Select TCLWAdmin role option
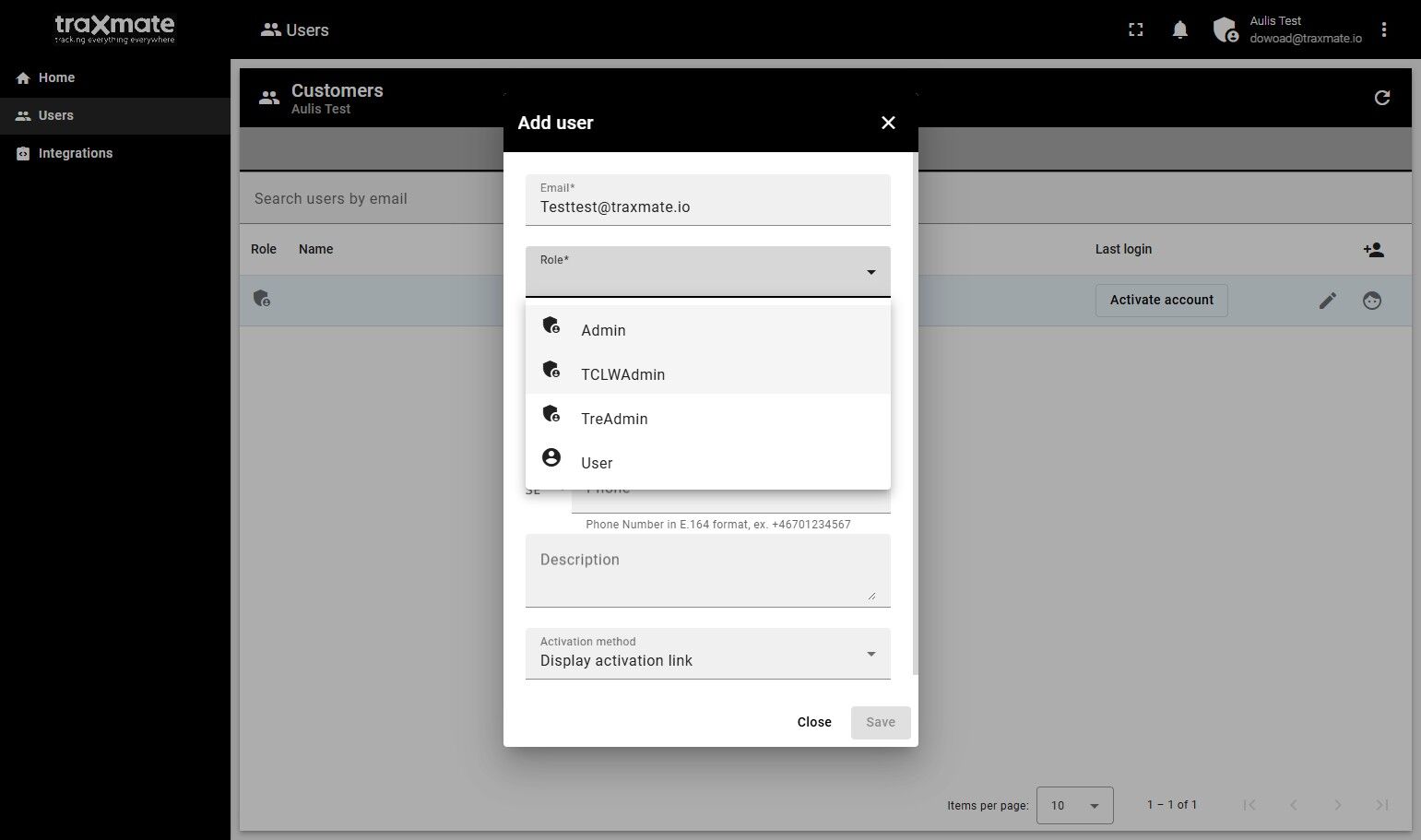The height and width of the screenshot is (840, 1421). point(708,374)
